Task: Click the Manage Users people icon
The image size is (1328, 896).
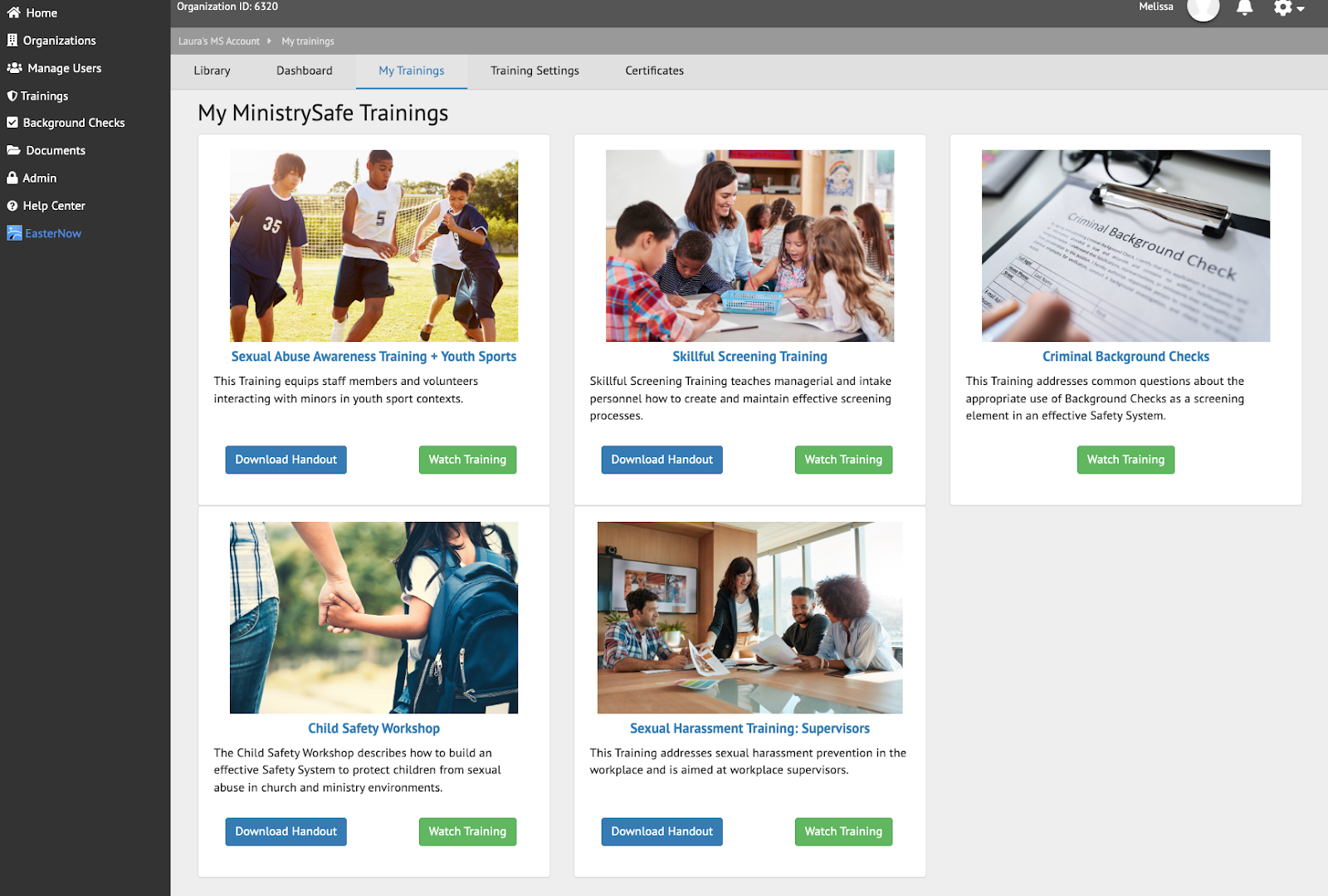Action: point(14,68)
